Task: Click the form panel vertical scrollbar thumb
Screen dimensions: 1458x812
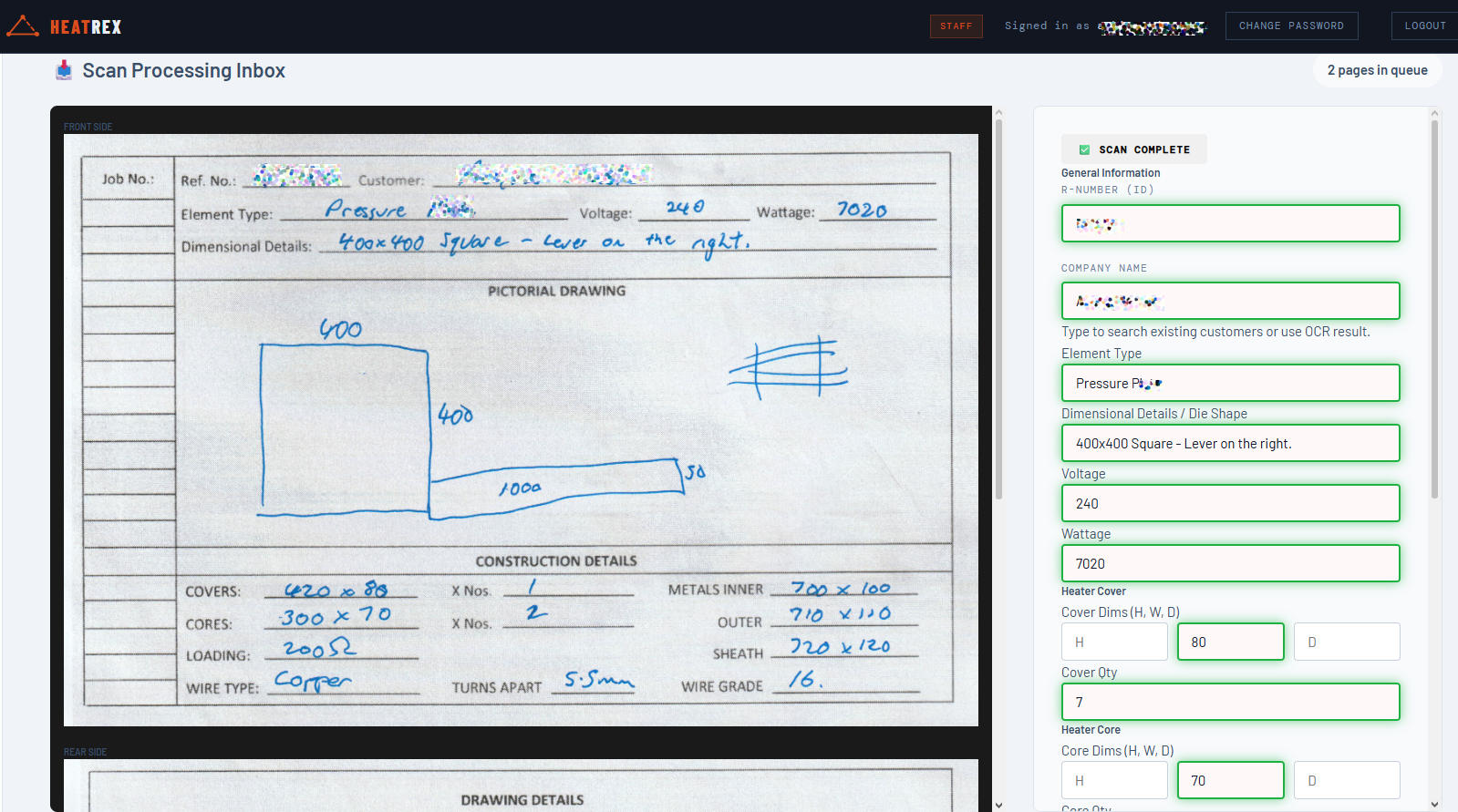Action: (x=1435, y=310)
